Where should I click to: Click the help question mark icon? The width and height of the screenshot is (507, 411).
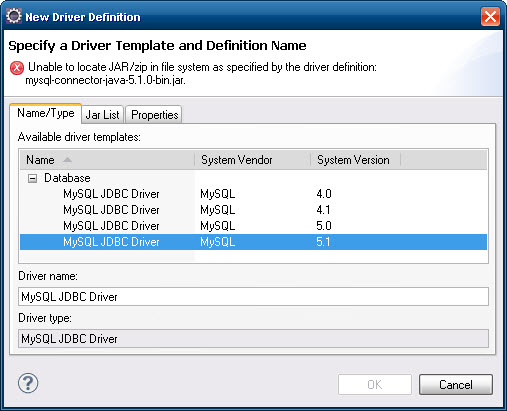pyautogui.click(x=28, y=383)
